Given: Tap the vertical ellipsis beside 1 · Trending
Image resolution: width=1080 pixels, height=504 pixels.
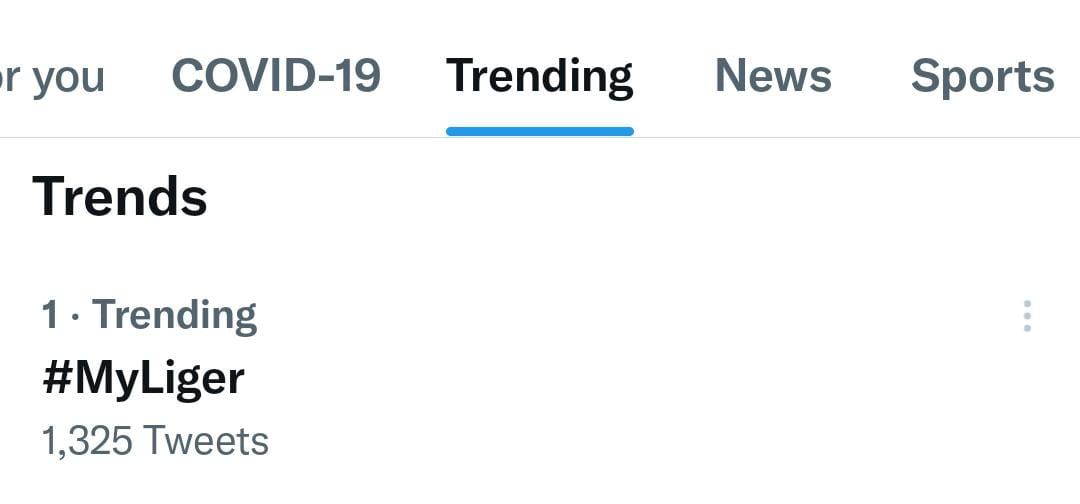Looking at the screenshot, I should point(1027,316).
